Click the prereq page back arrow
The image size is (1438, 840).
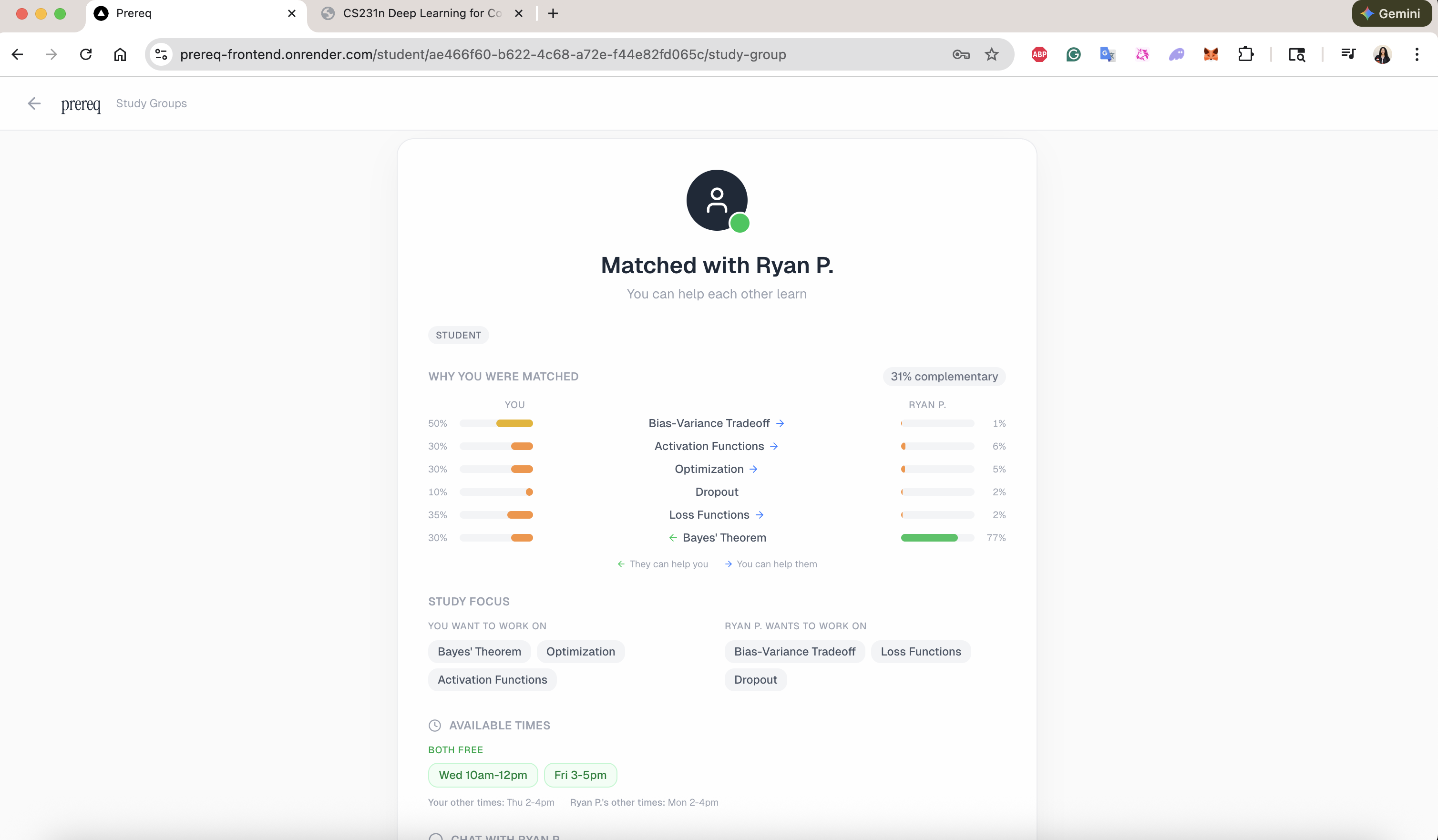34,103
